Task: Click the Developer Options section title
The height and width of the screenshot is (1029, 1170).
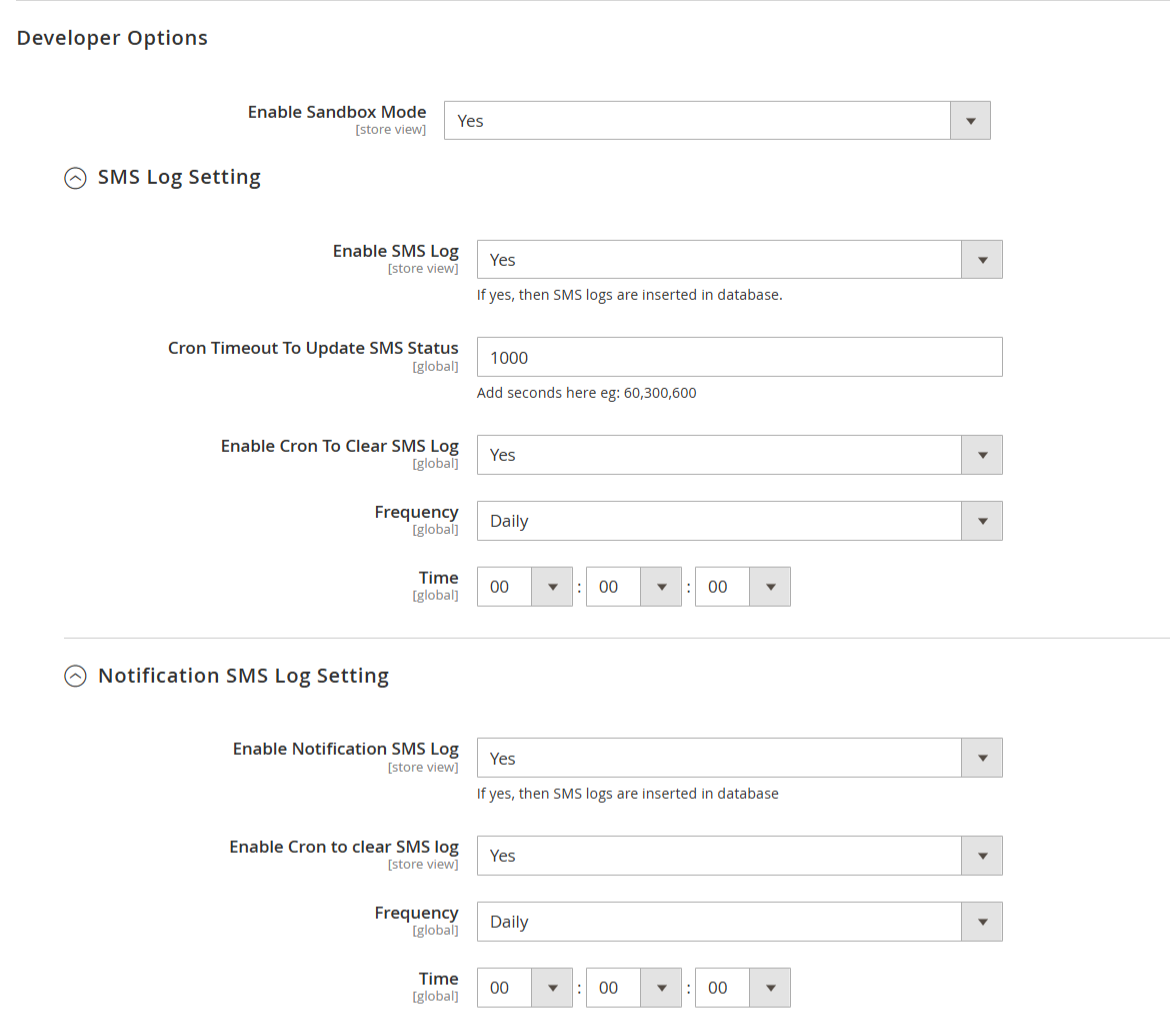Action: (112, 38)
